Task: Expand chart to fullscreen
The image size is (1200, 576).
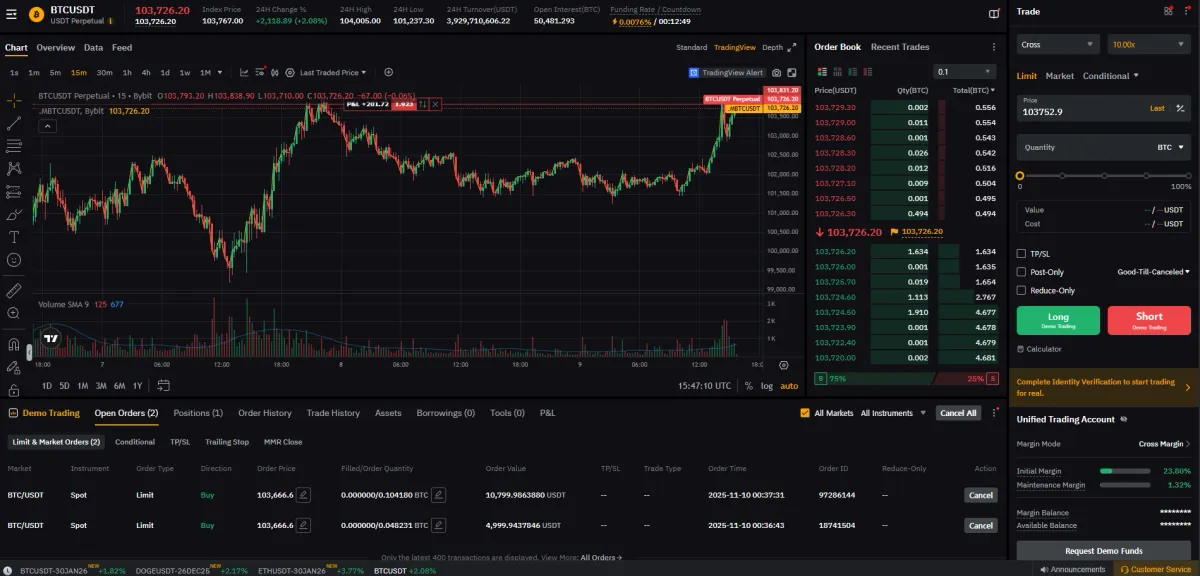Action: pos(792,73)
